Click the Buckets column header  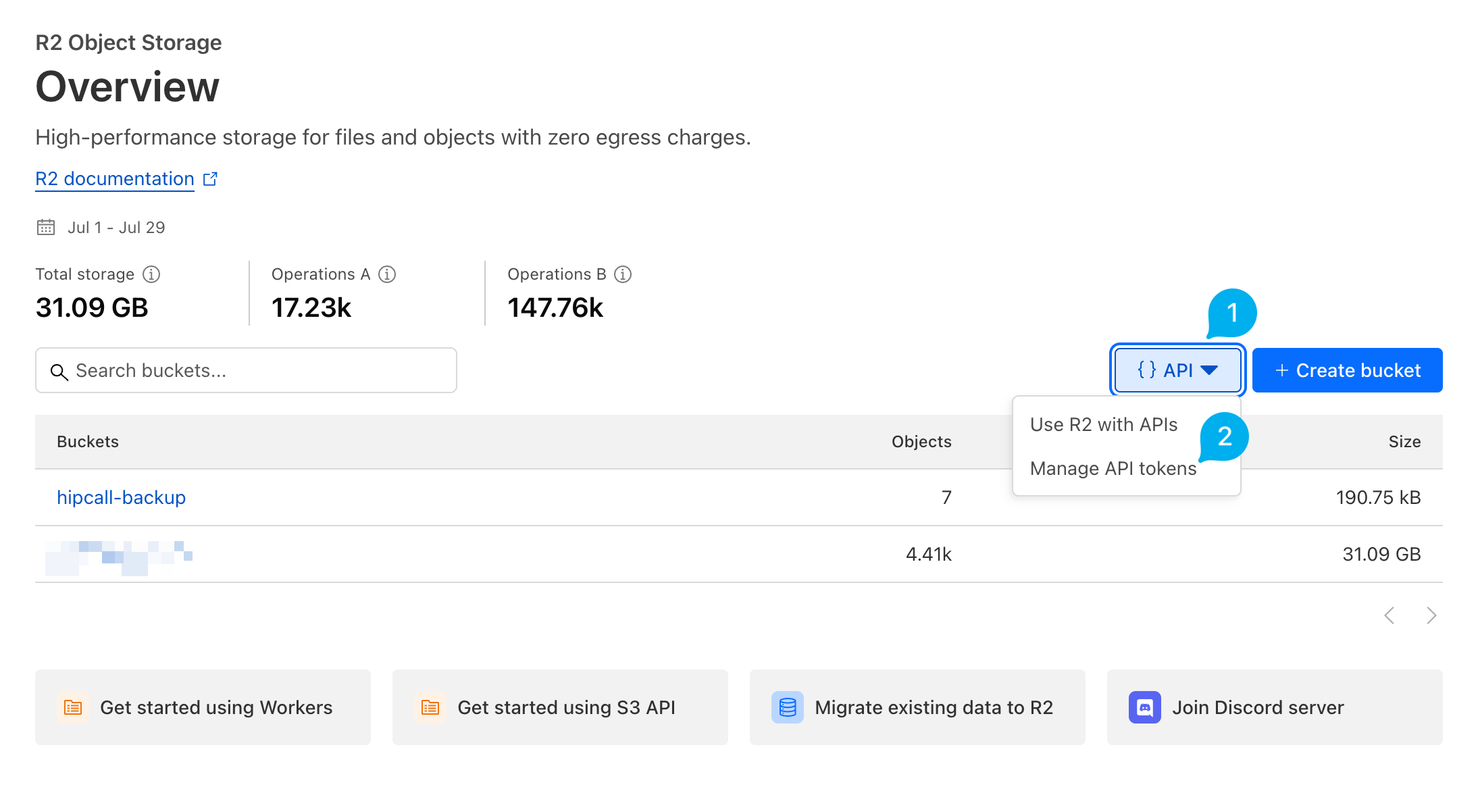(88, 442)
